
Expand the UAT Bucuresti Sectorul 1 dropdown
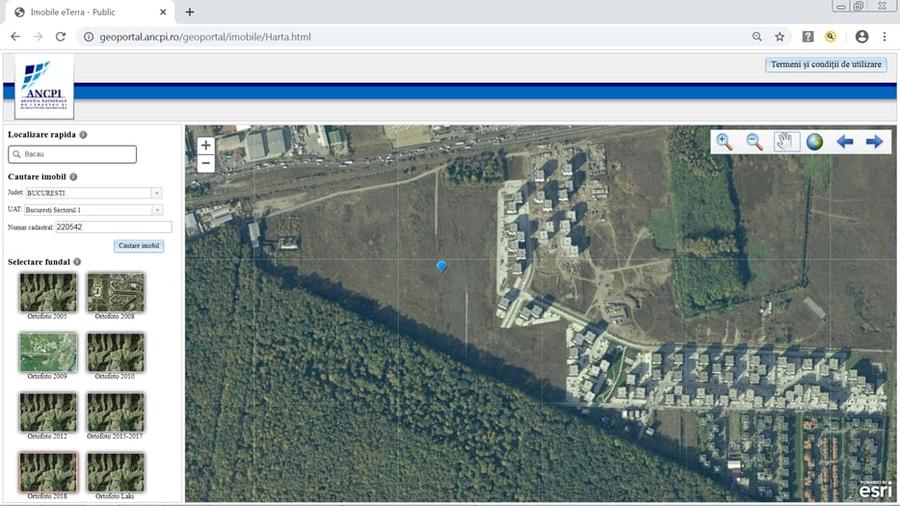(x=156, y=210)
